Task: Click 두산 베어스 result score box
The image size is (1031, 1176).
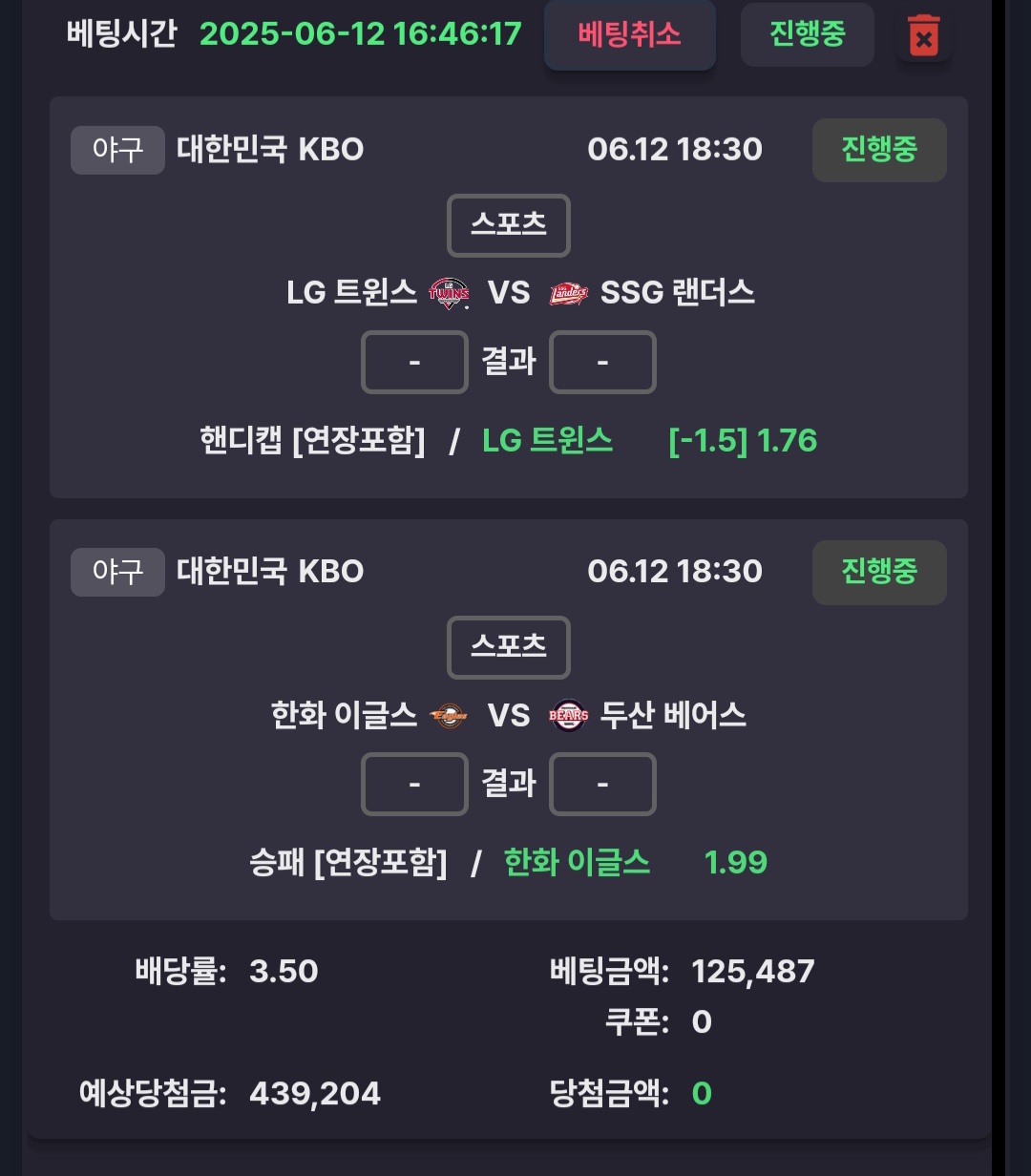Action: 602,784
